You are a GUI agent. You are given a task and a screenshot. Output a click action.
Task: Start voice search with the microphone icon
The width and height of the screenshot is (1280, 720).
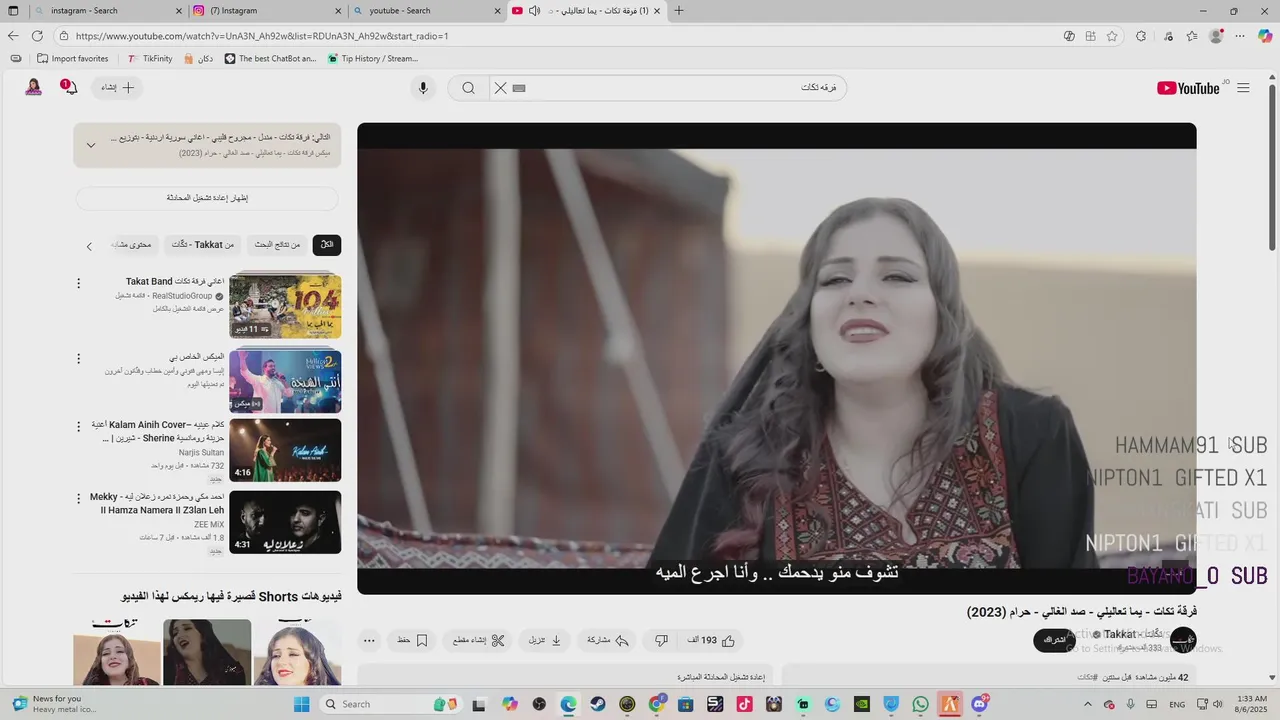(423, 88)
